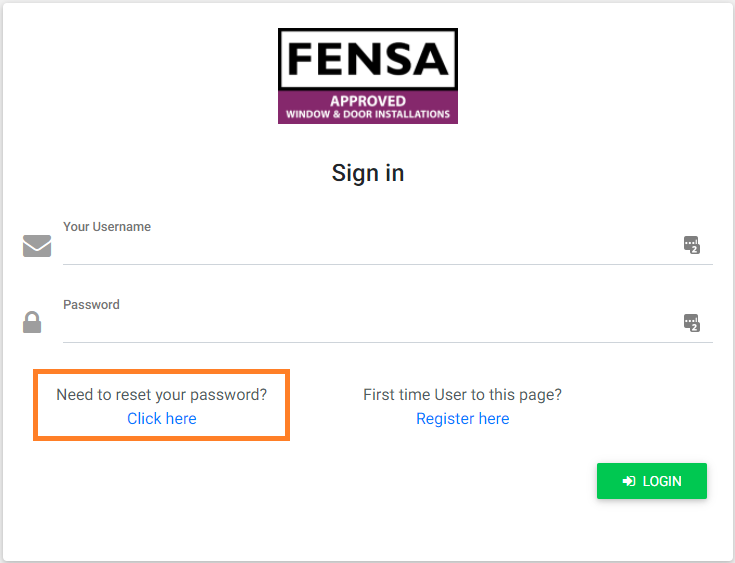Submit with the green LOGIN button
Screen dimensions: 735x563
652,481
